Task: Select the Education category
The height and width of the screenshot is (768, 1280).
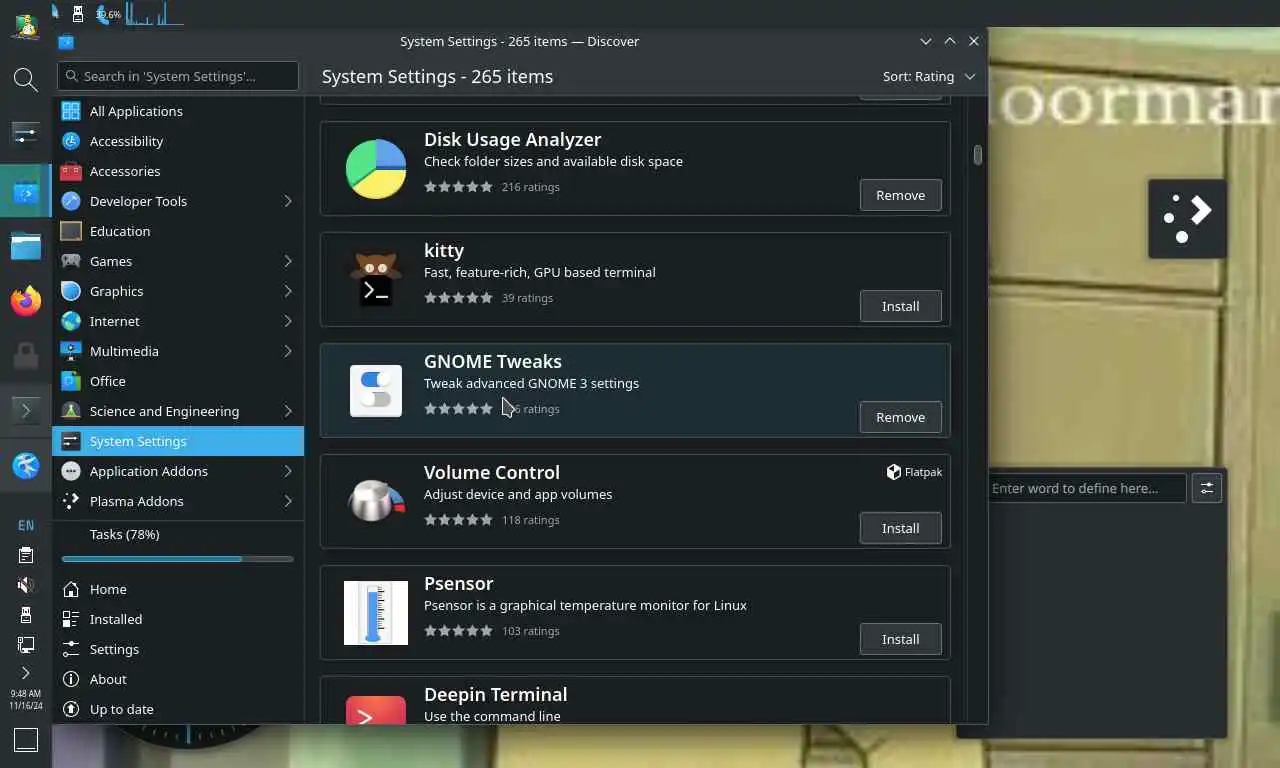Action: coord(178,231)
